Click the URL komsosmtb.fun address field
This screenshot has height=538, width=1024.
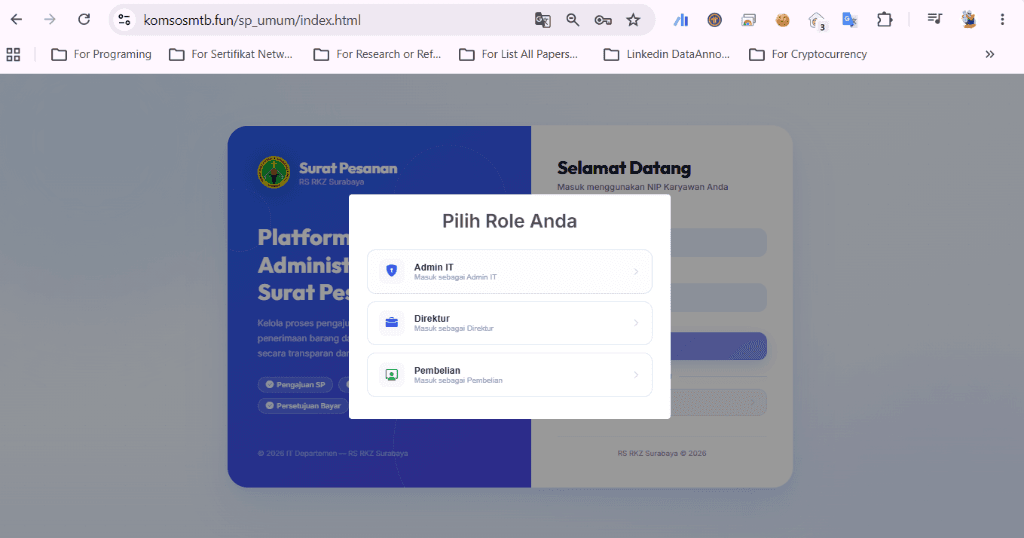pyautogui.click(x=252, y=20)
